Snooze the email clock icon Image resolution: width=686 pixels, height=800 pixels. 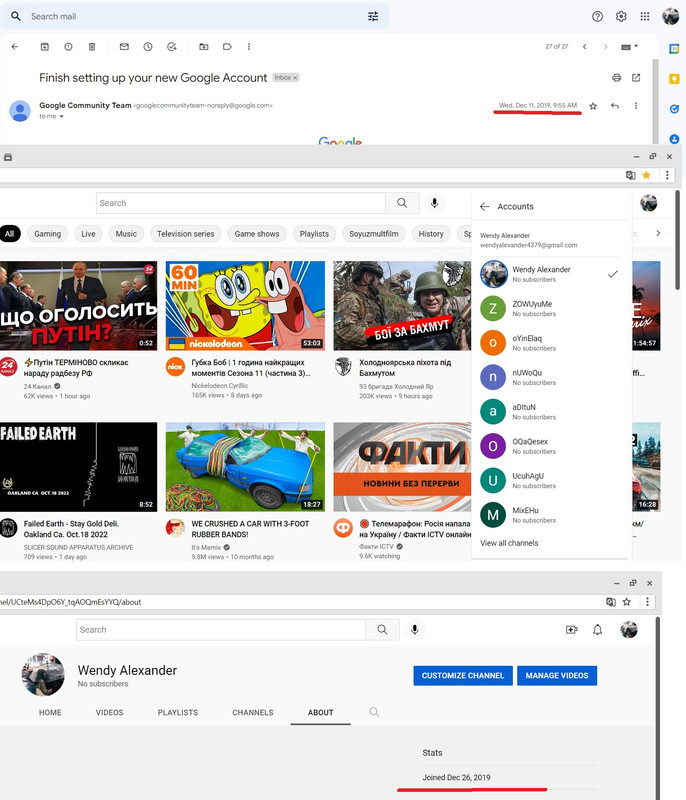click(148, 46)
